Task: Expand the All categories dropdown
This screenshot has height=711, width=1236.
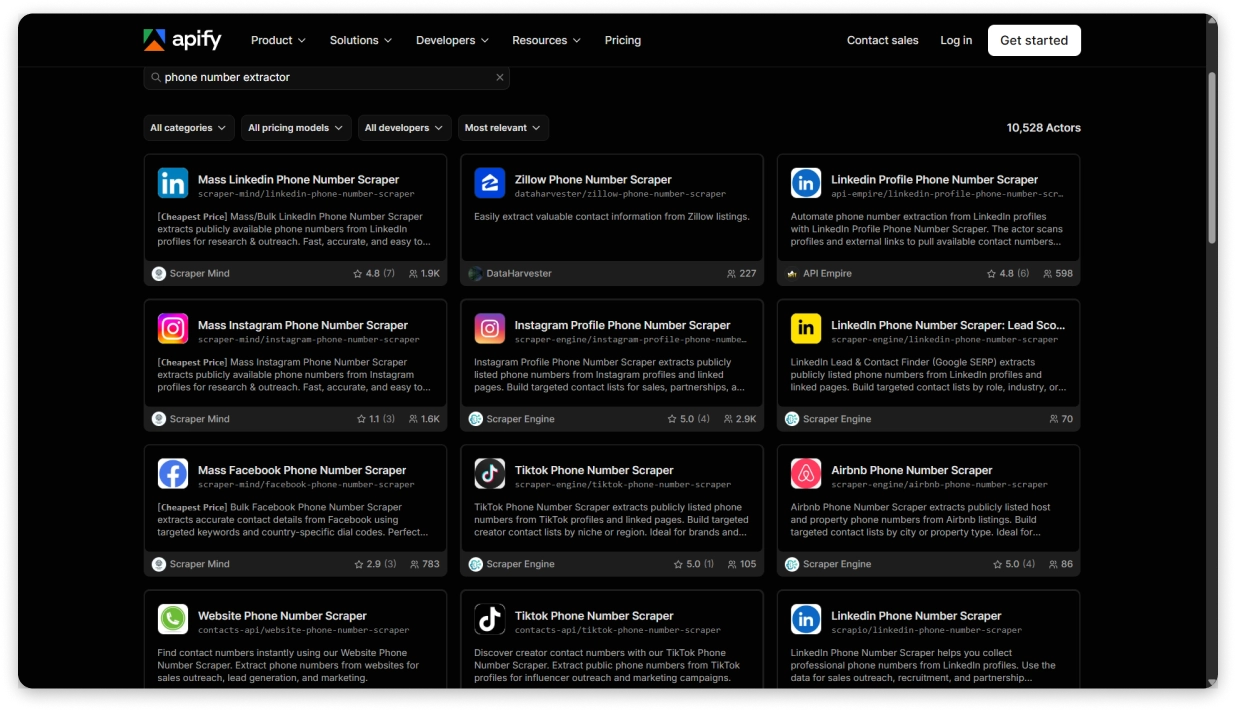Action: click(x=189, y=128)
